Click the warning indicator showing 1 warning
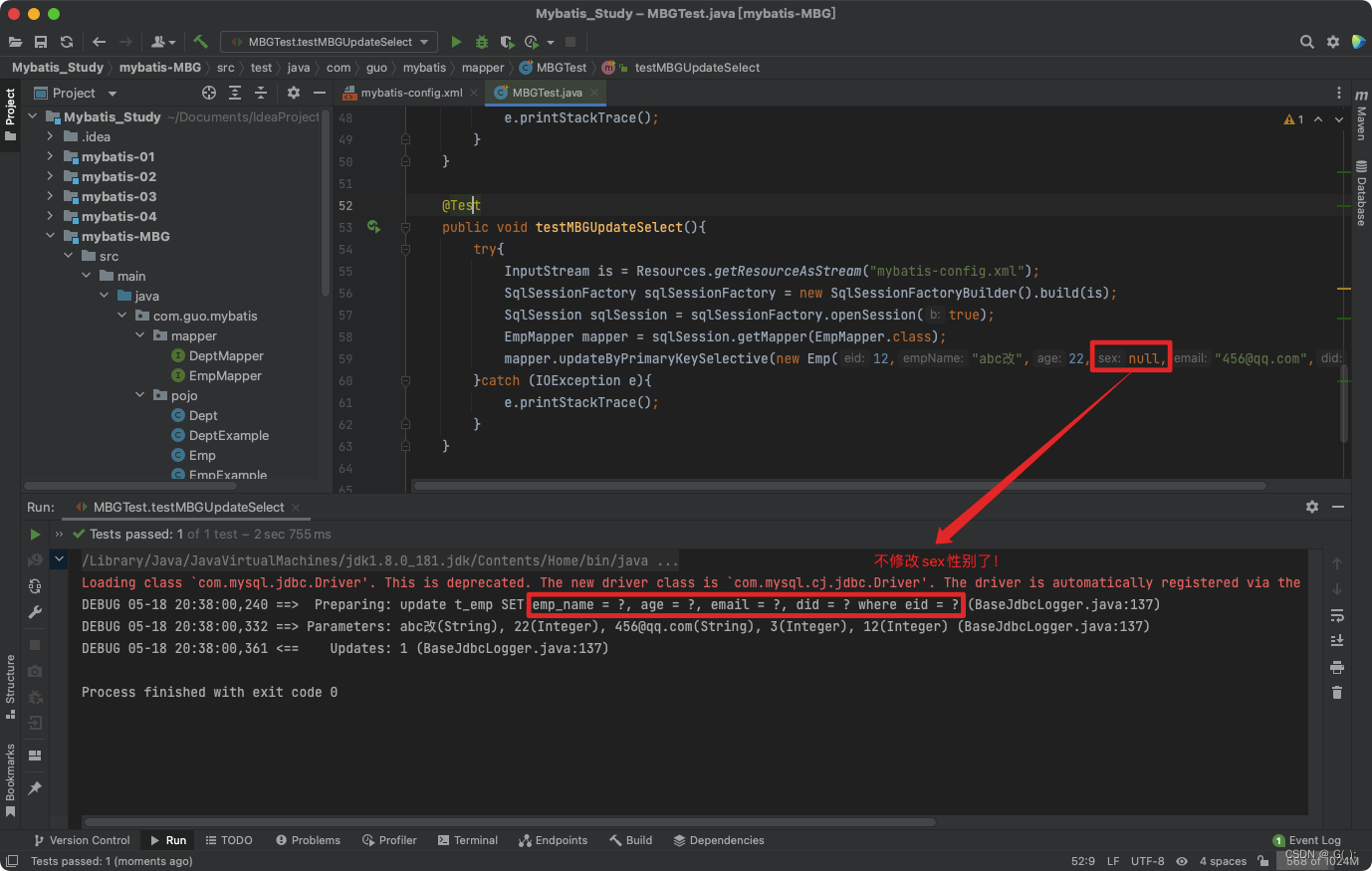Image resolution: width=1372 pixels, height=871 pixels. 1293,119
